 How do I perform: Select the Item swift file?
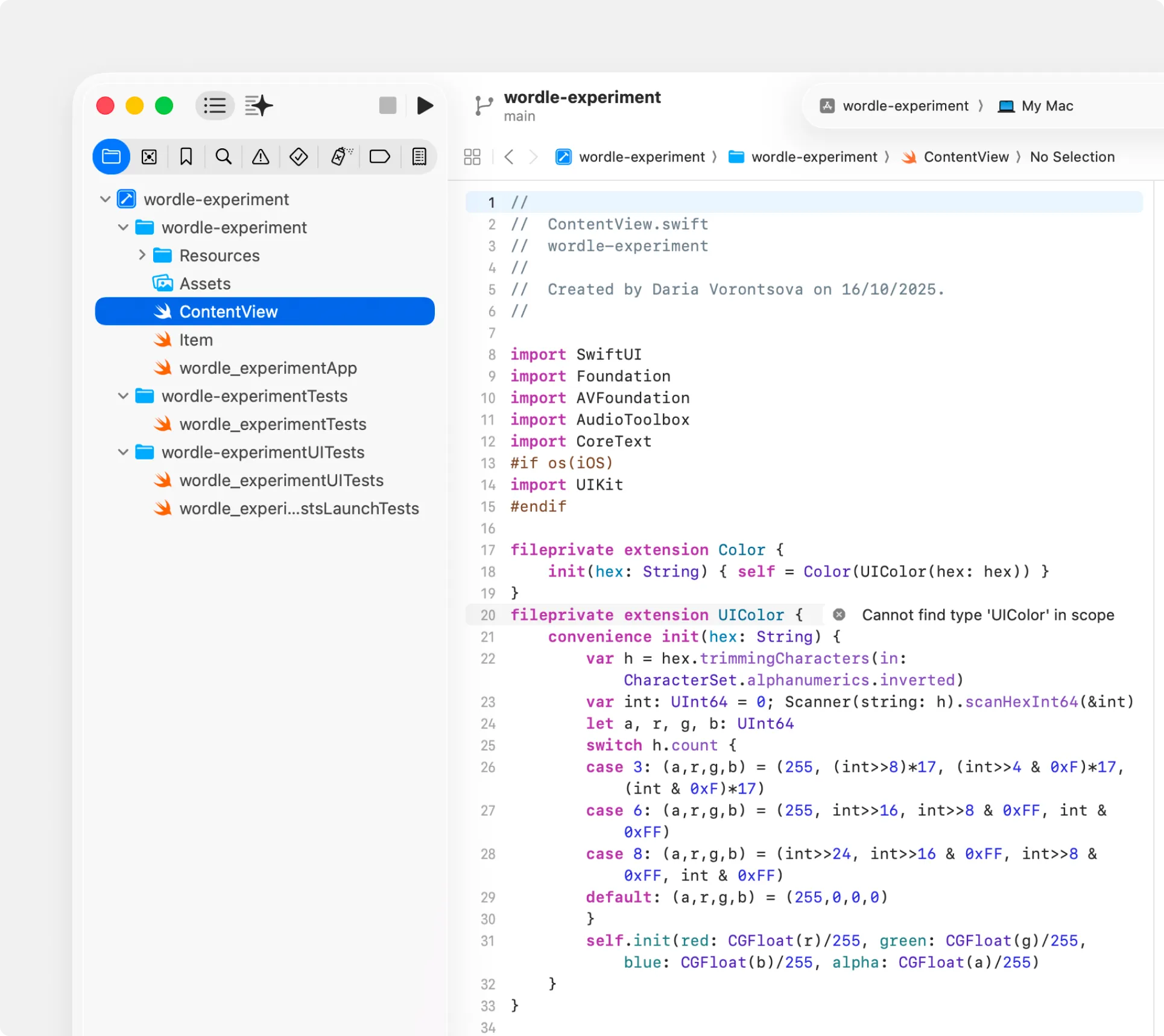pos(265,340)
